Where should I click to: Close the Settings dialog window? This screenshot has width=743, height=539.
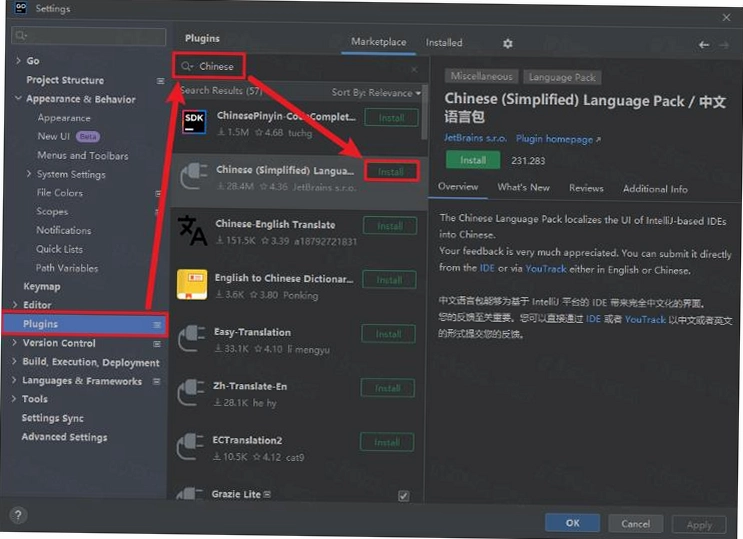pyautogui.click(x=726, y=18)
